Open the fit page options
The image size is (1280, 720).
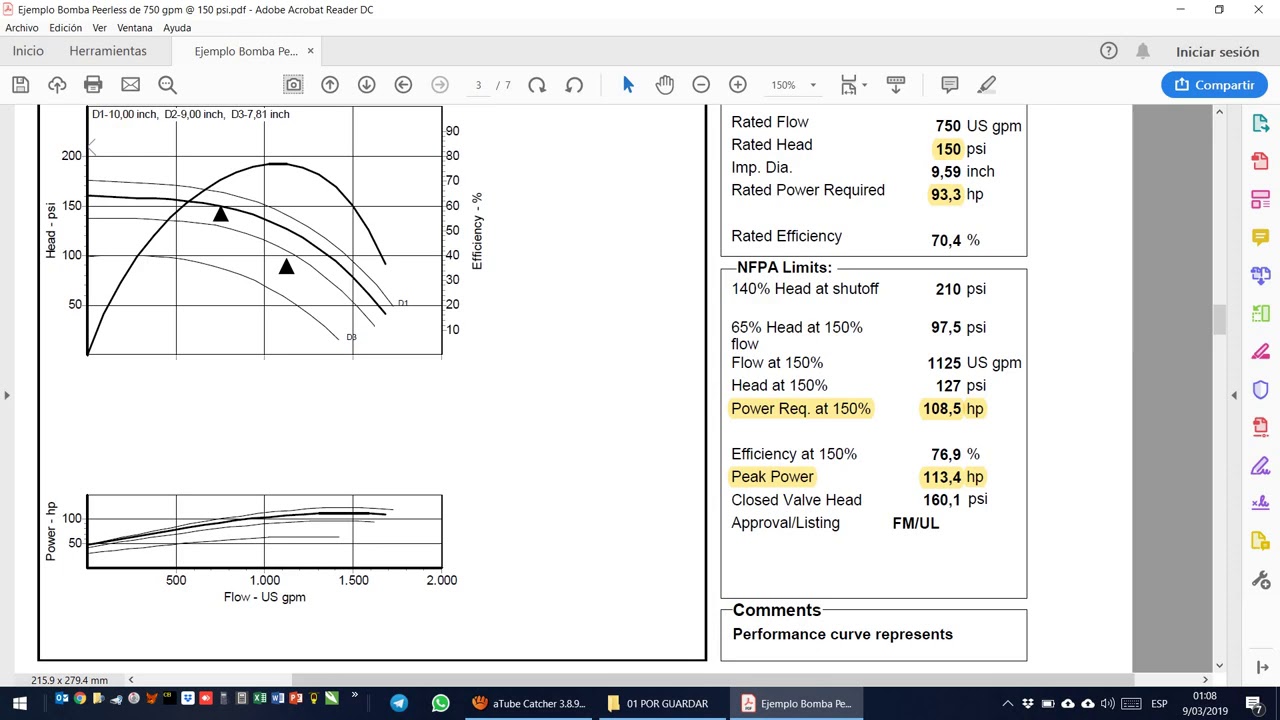coord(853,85)
